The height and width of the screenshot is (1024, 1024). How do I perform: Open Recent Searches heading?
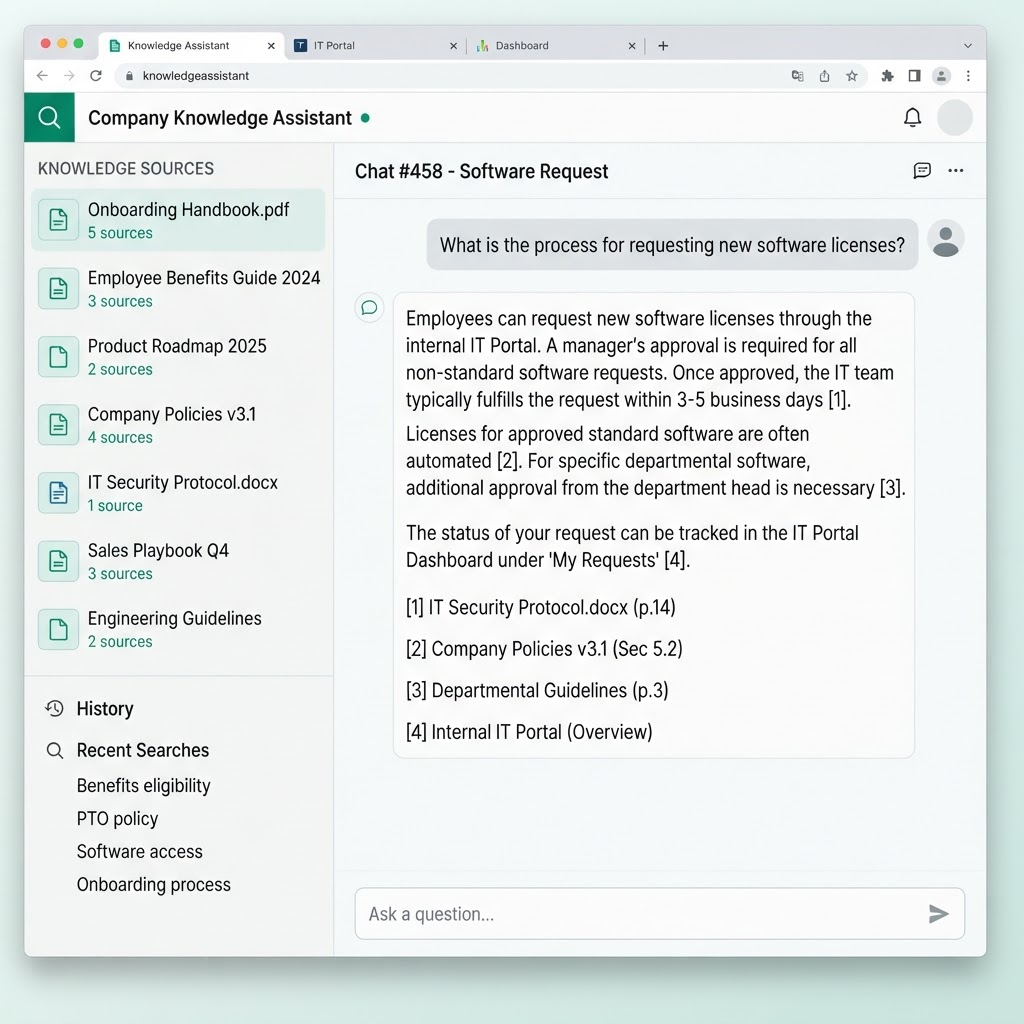click(142, 750)
